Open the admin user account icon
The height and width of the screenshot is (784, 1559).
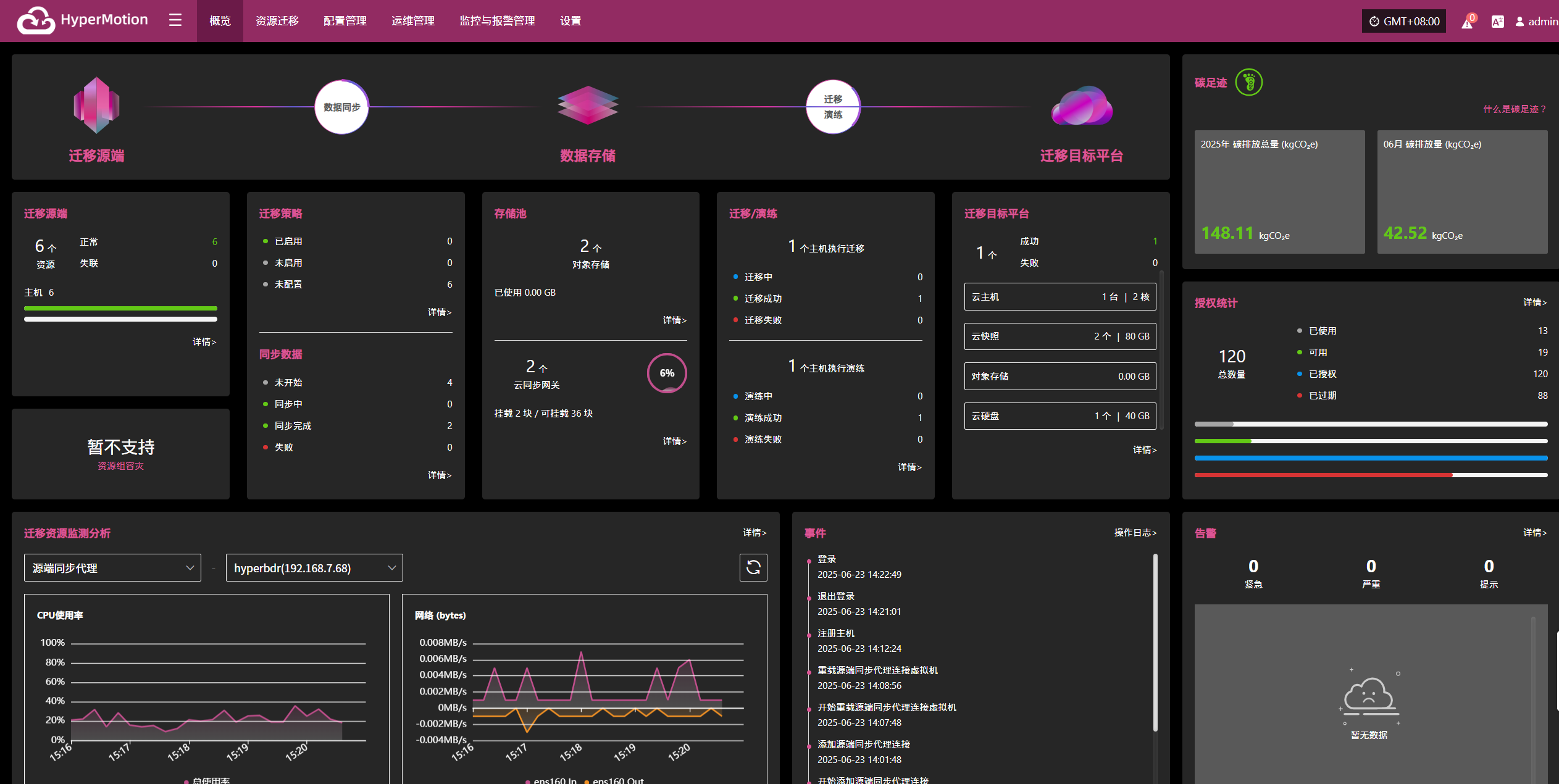[x=1519, y=22]
